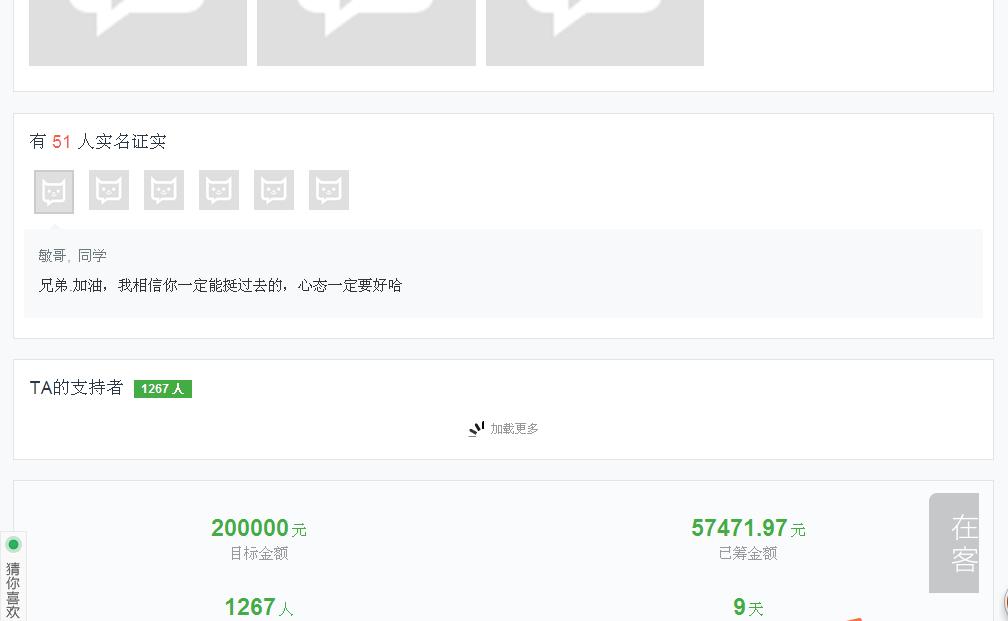Viewport: 1008px width, 621px height.
Task: Open the second image placeholder thumbnail
Action: 366,32
